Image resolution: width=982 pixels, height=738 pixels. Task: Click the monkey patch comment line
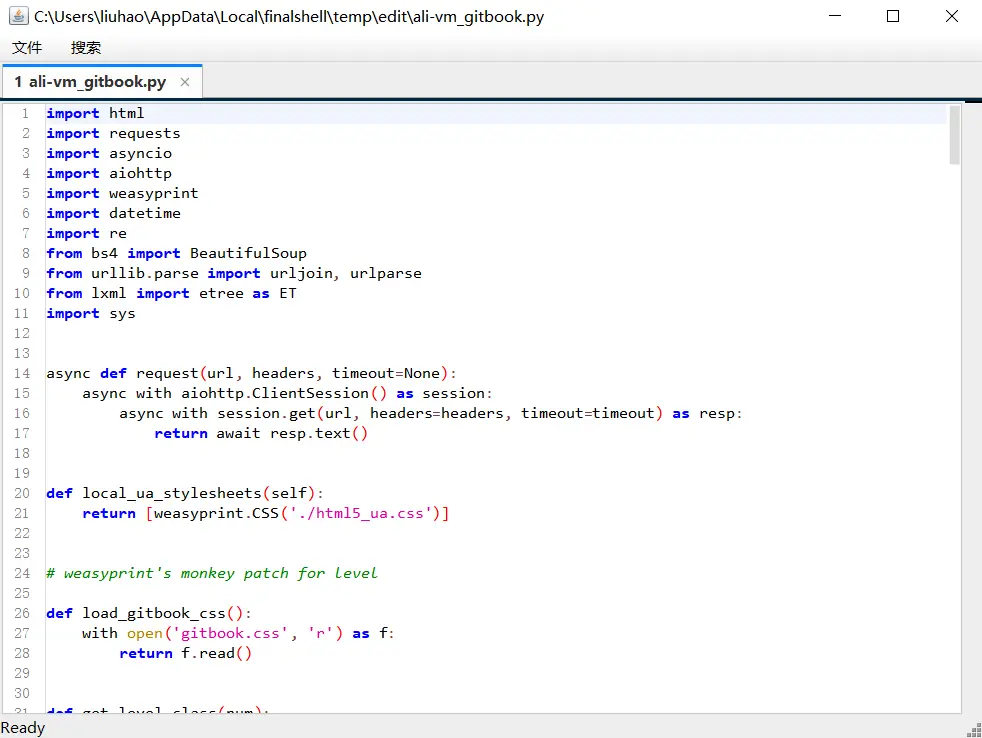[212, 574]
